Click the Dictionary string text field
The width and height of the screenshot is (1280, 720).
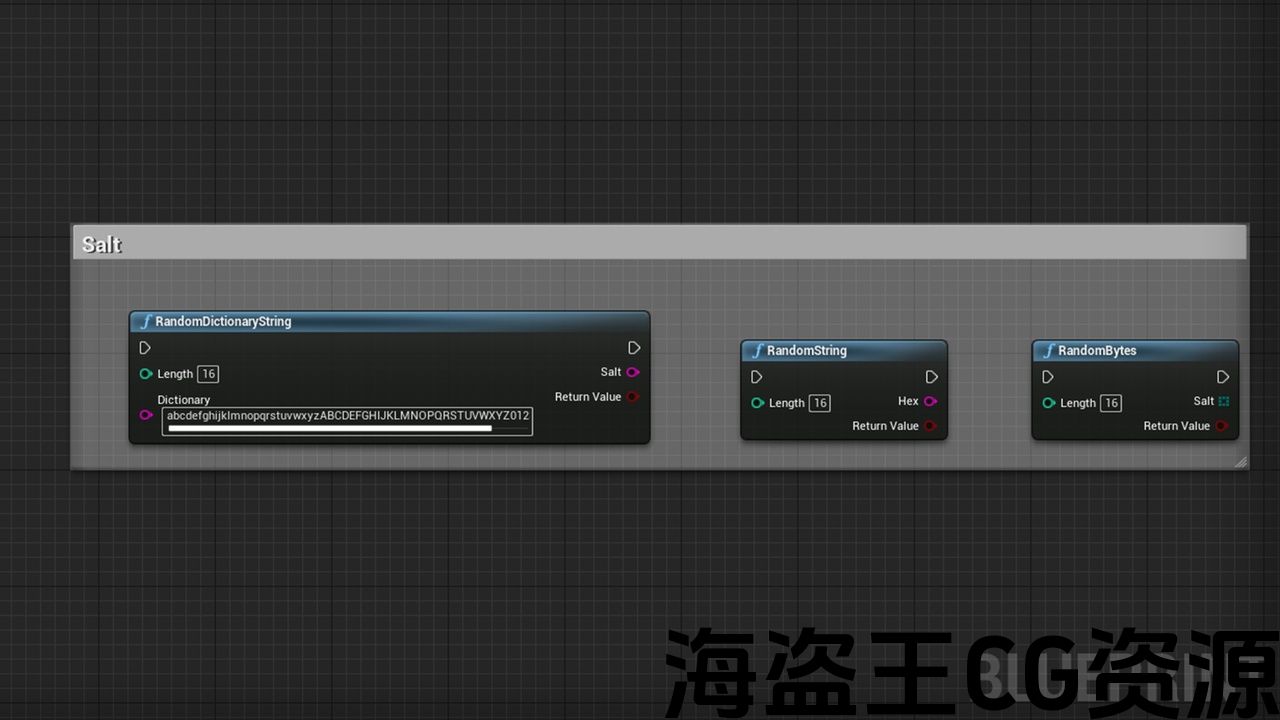tap(347, 415)
